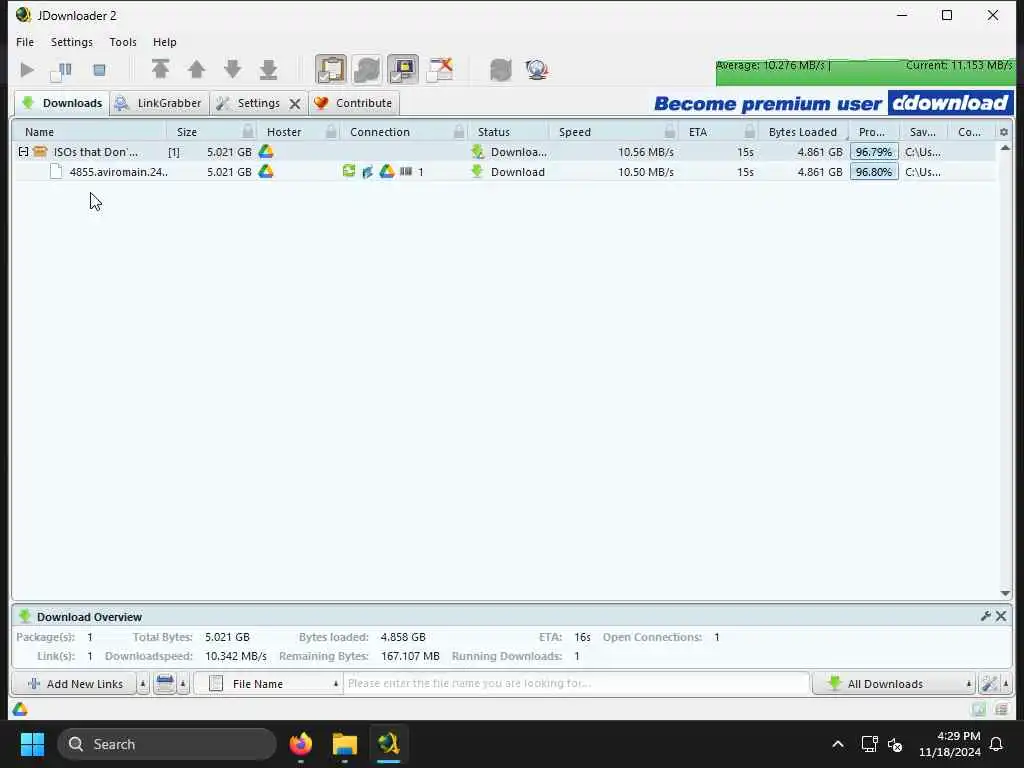Toggle auto reconnect toolbar button
Screen dimensions: 1024x768
pos(367,69)
